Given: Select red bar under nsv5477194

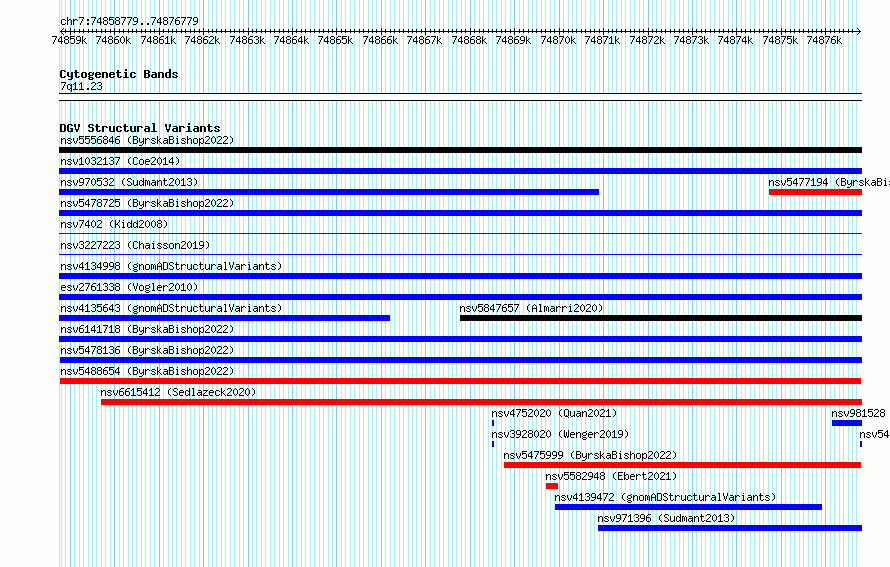Looking at the screenshot, I should pyautogui.click(x=816, y=192).
